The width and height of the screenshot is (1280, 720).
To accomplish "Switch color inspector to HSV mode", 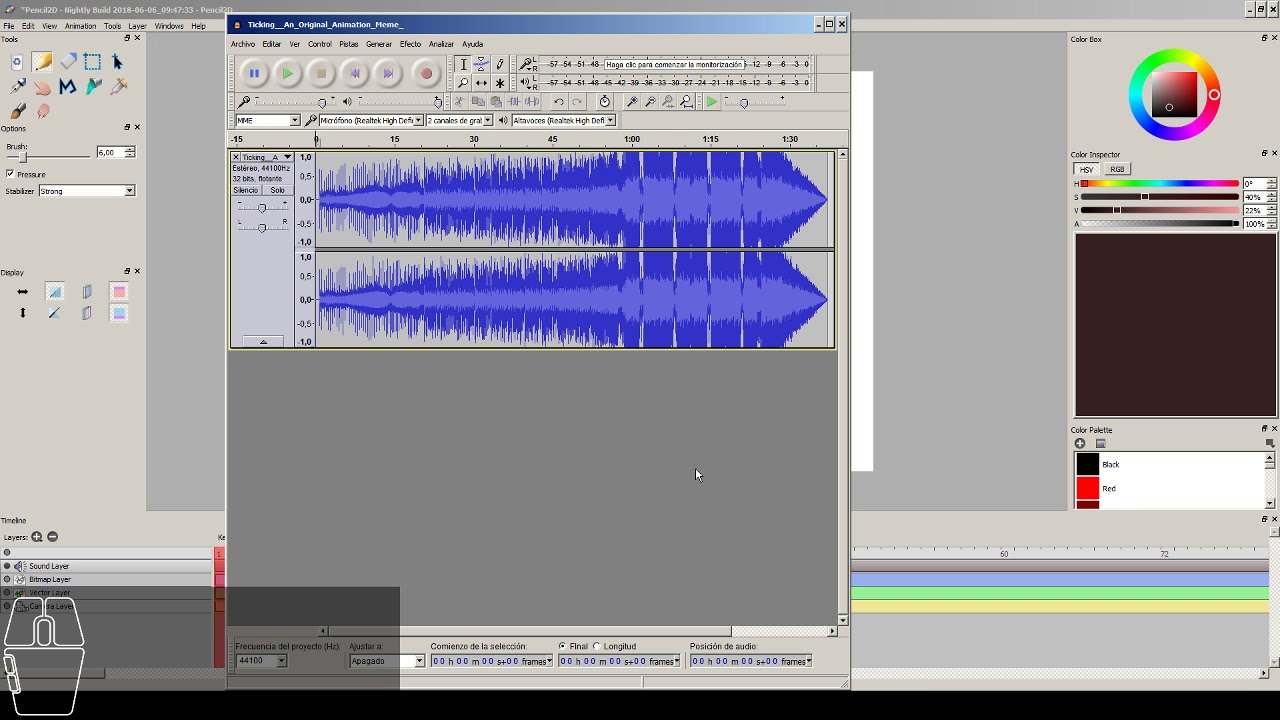I will (x=1087, y=169).
